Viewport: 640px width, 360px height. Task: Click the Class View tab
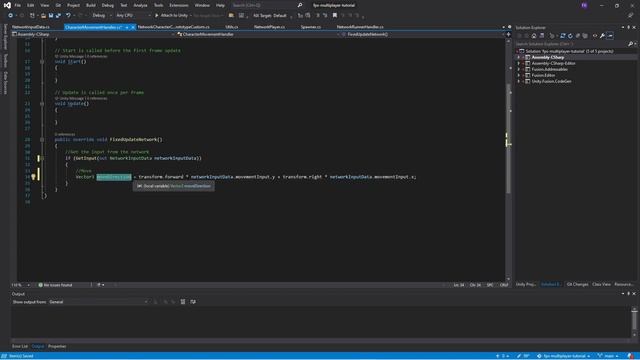click(x=601, y=284)
